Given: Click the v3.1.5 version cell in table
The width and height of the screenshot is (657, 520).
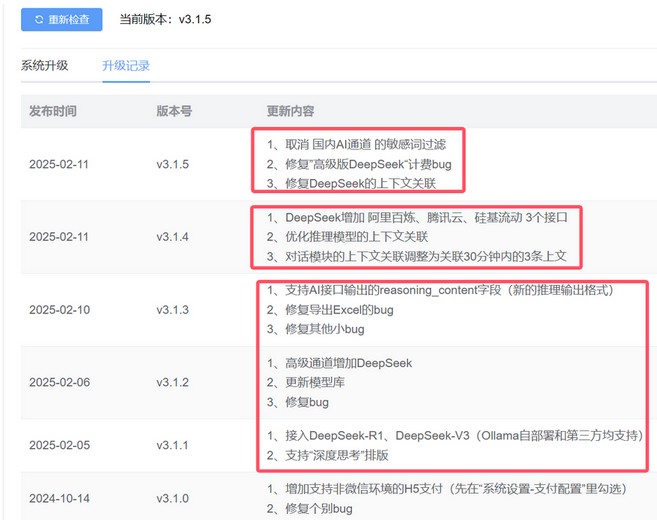Looking at the screenshot, I should [x=173, y=164].
